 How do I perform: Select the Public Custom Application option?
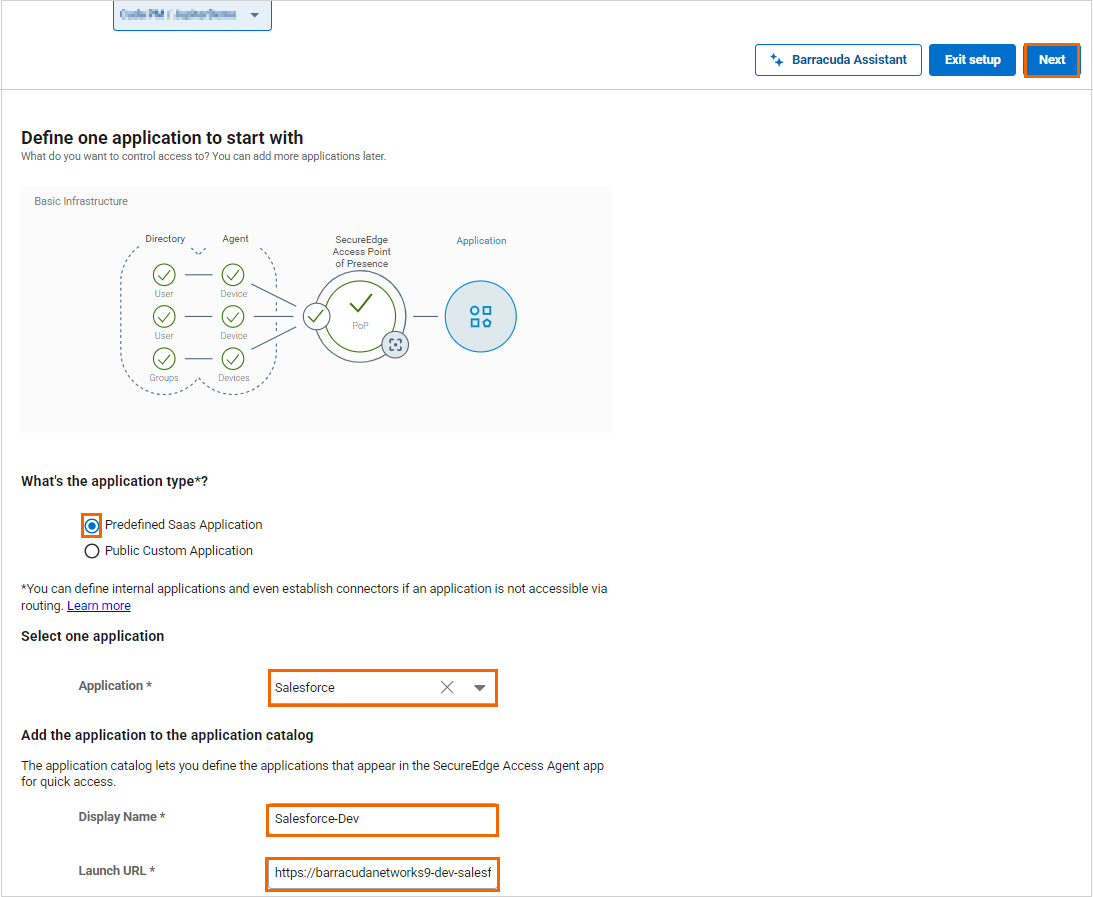pos(91,550)
